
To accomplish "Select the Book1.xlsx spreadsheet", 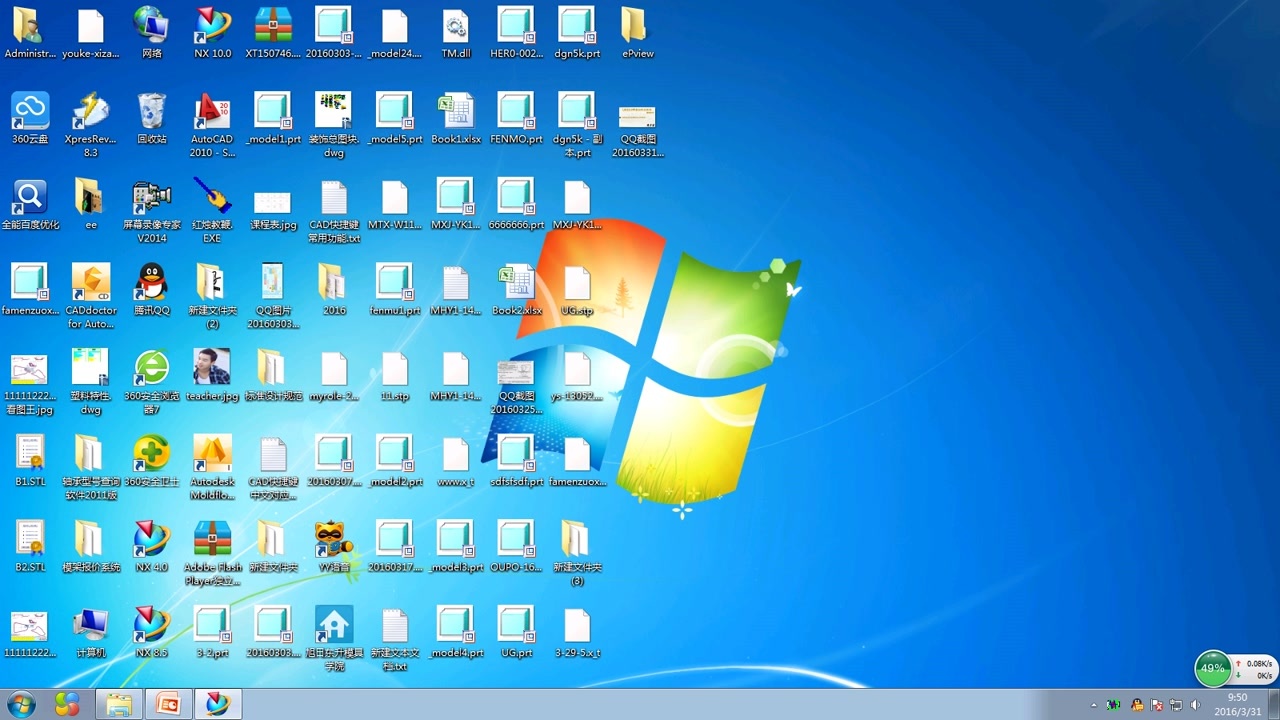I will (x=456, y=118).
